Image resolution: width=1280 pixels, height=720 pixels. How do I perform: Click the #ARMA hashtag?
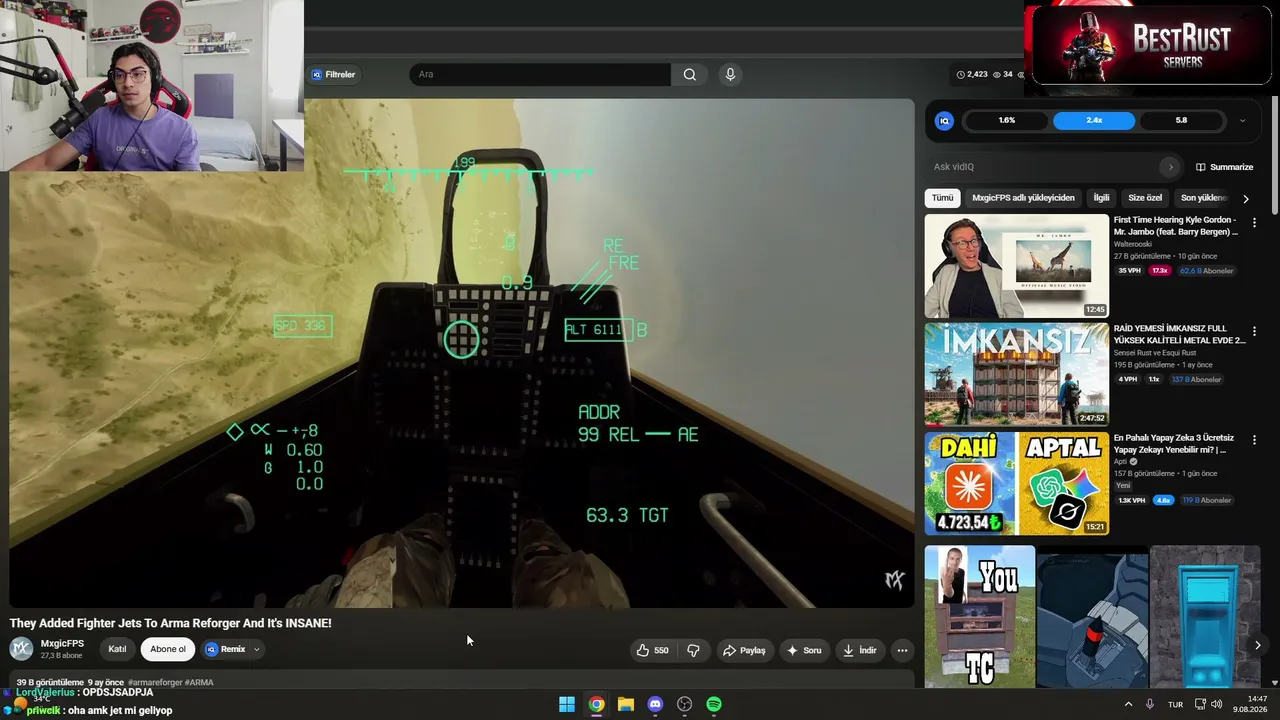(x=200, y=682)
